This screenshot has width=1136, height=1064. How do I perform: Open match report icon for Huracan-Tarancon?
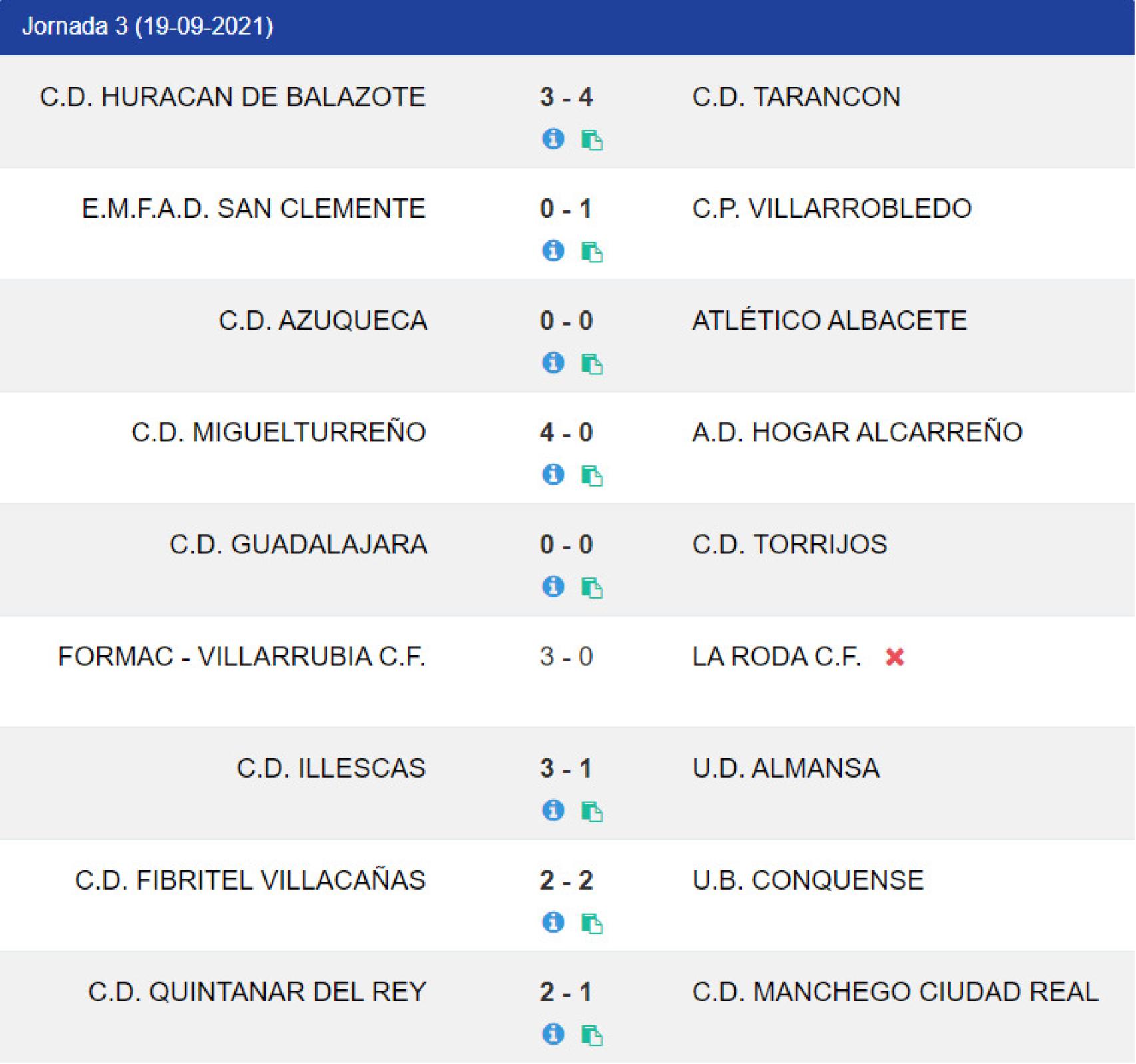[592, 140]
